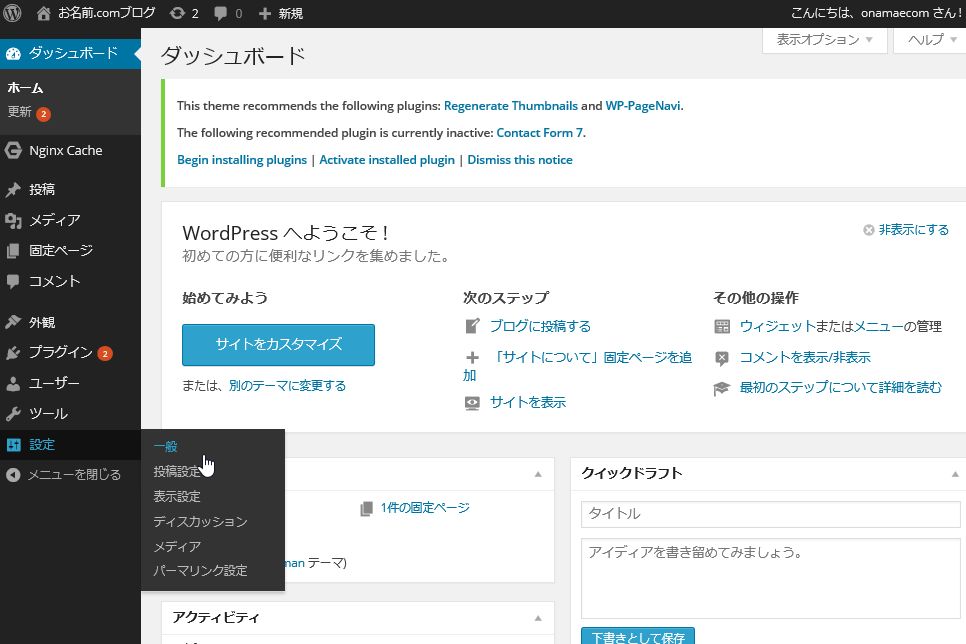Click the Begin installing plugins link

click(x=242, y=160)
